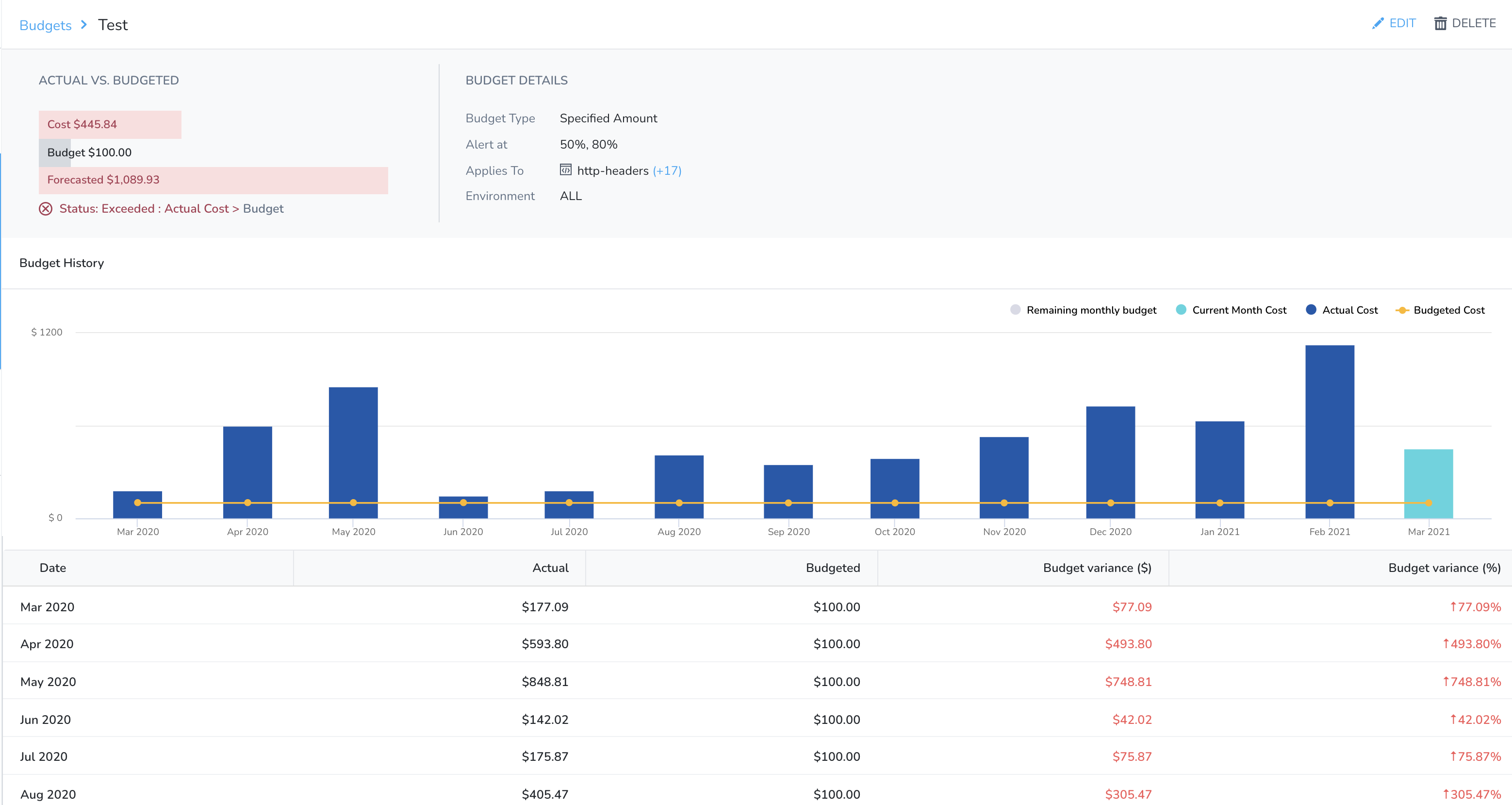Select the Mar 2020 table row date
The image size is (1512, 805).
click(x=48, y=607)
